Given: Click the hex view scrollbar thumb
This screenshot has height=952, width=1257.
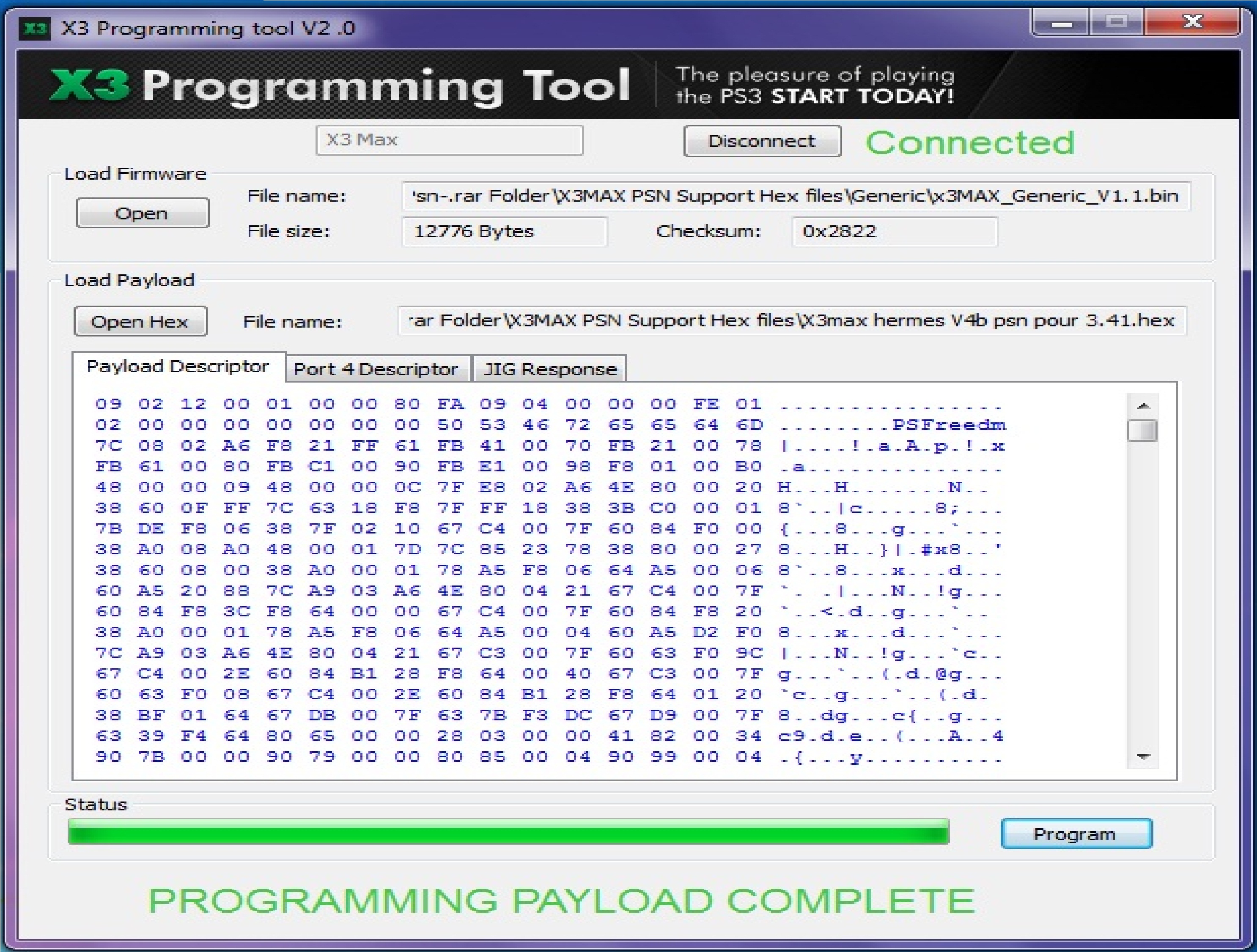Looking at the screenshot, I should click(x=1142, y=431).
